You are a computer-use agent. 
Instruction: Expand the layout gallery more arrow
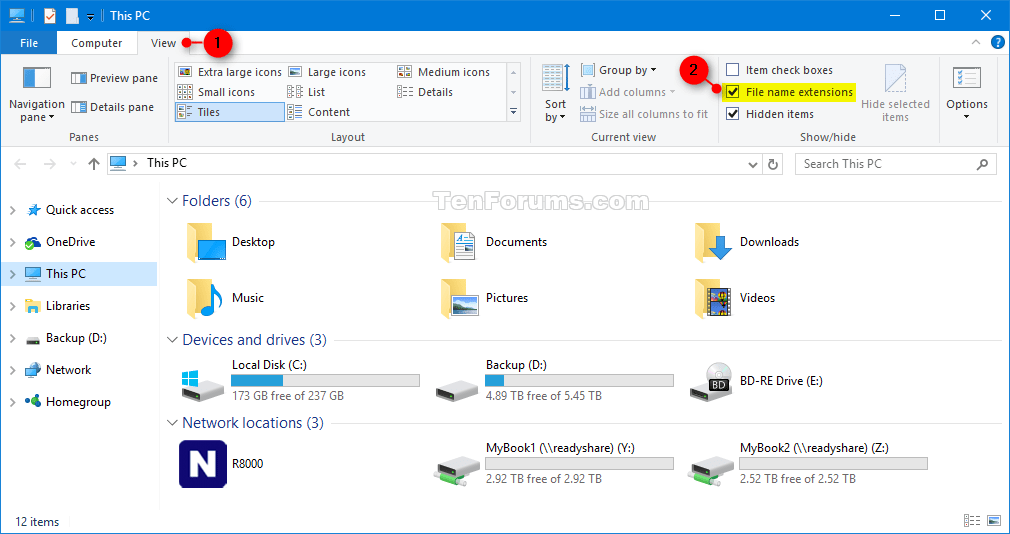513,111
